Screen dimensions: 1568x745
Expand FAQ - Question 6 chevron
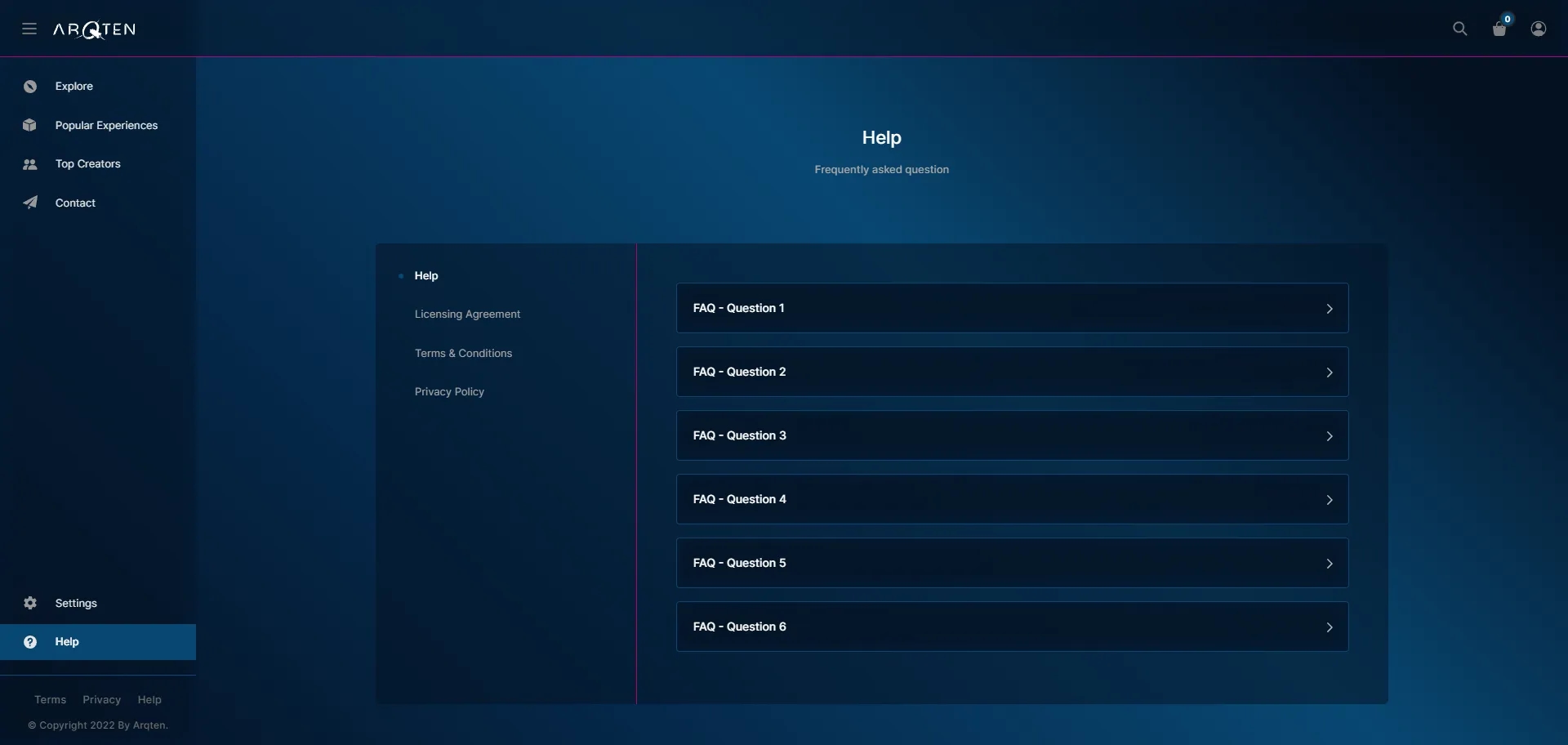click(1330, 627)
